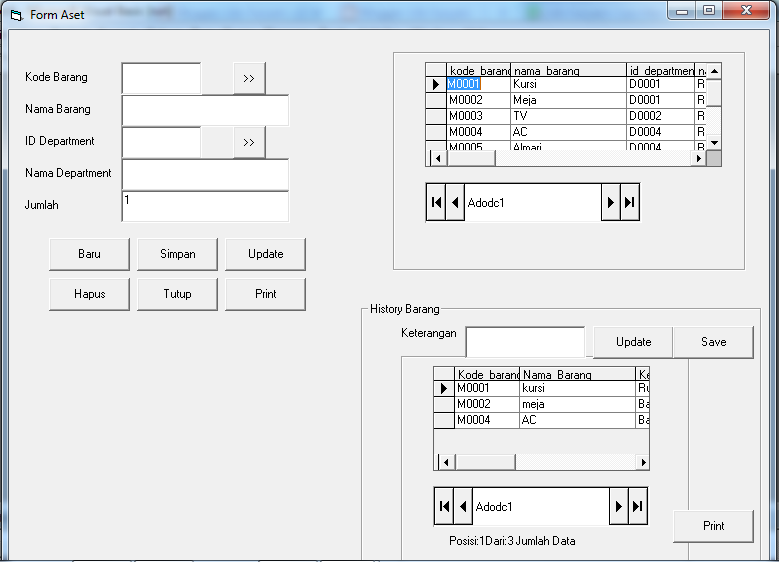
Task: Go to first record in History Adodc1
Action: [x=444, y=506]
